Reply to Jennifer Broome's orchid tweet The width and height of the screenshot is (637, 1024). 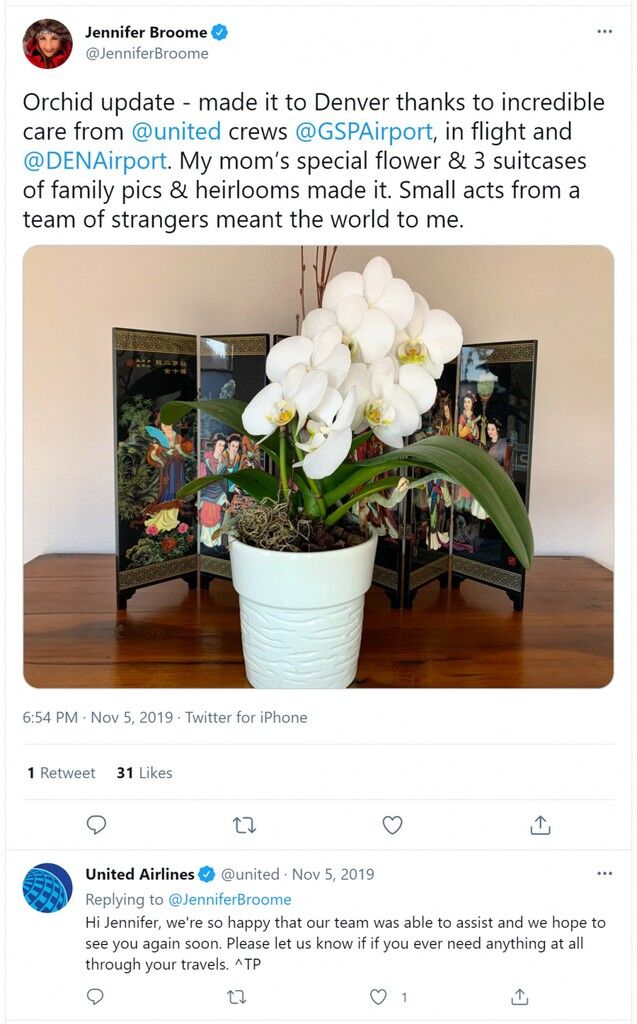tap(97, 825)
